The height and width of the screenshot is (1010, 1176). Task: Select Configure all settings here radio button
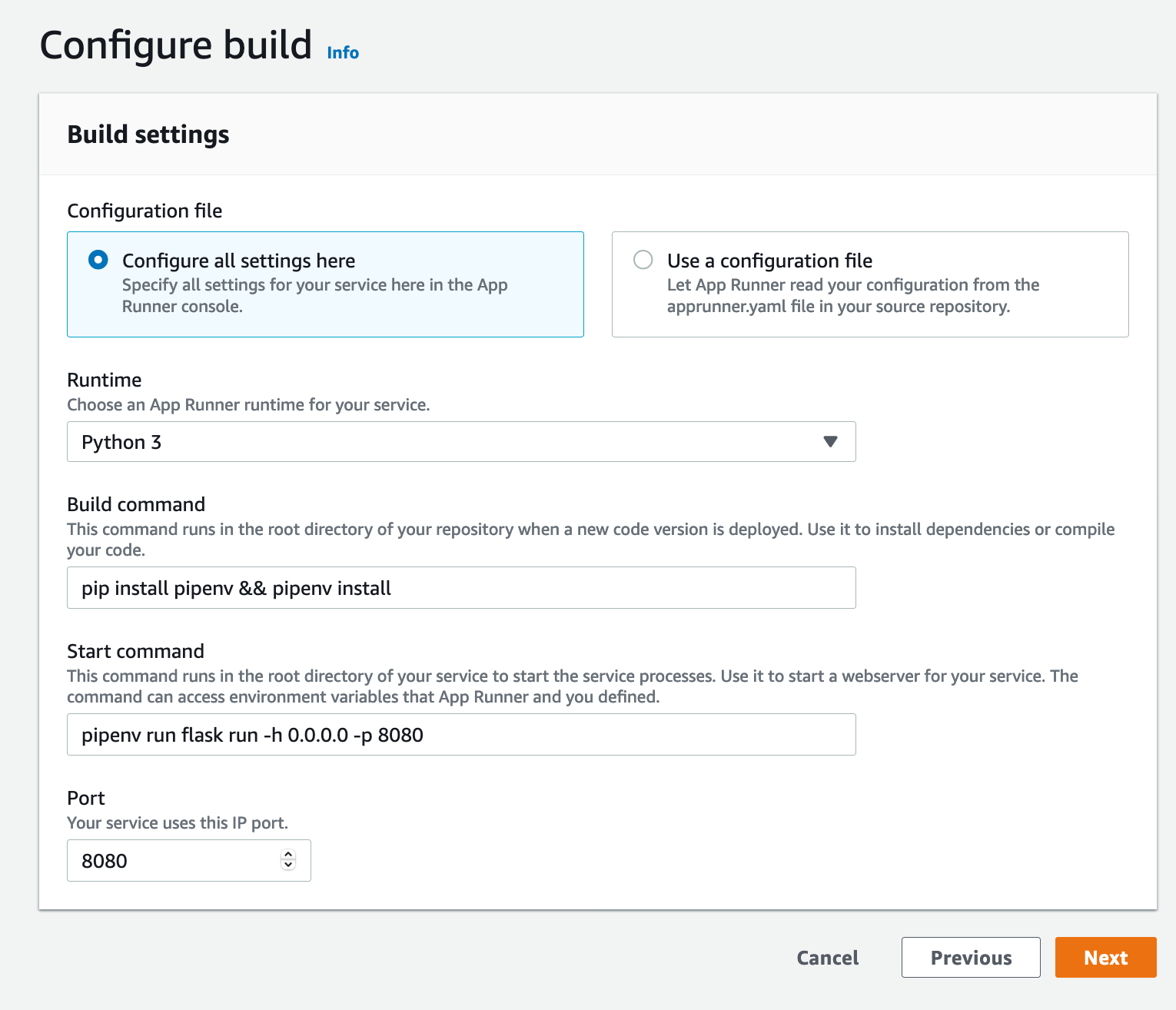pyautogui.click(x=98, y=260)
